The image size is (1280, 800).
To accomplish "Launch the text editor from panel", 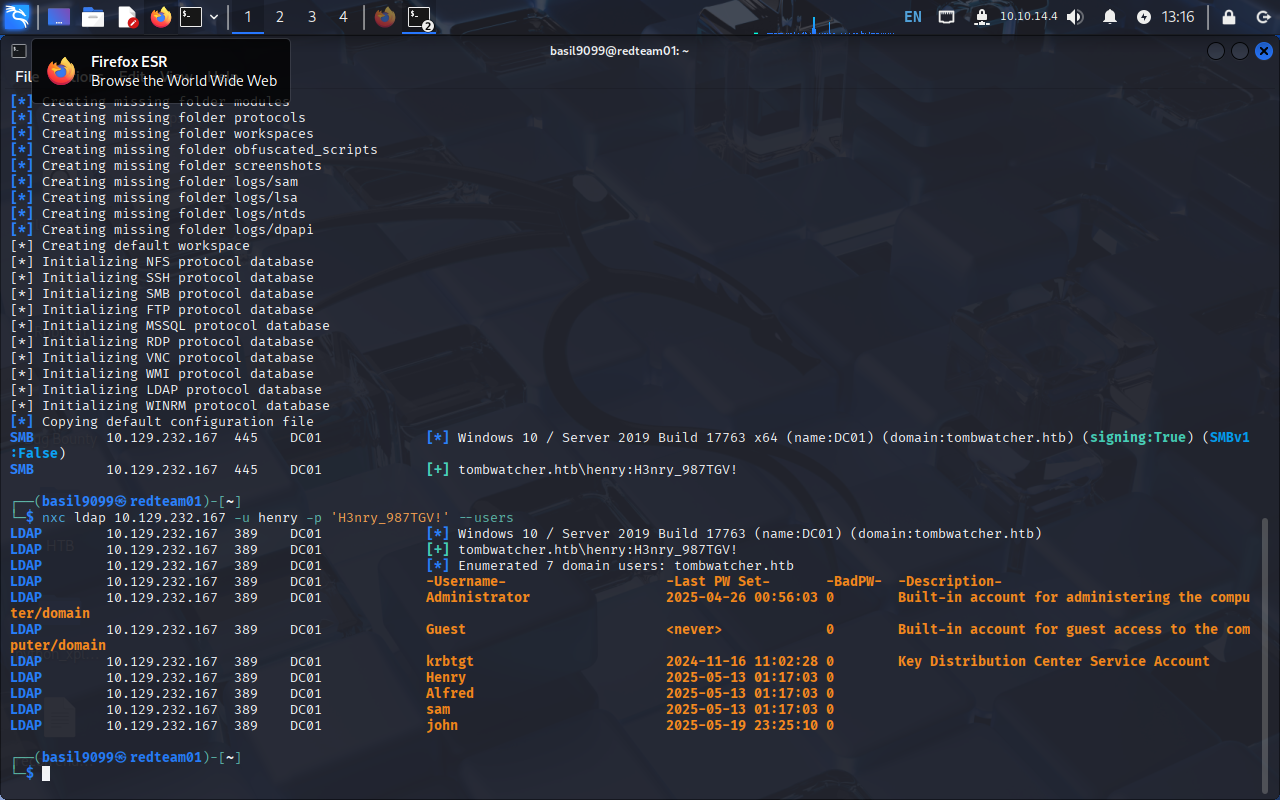I will (127, 16).
